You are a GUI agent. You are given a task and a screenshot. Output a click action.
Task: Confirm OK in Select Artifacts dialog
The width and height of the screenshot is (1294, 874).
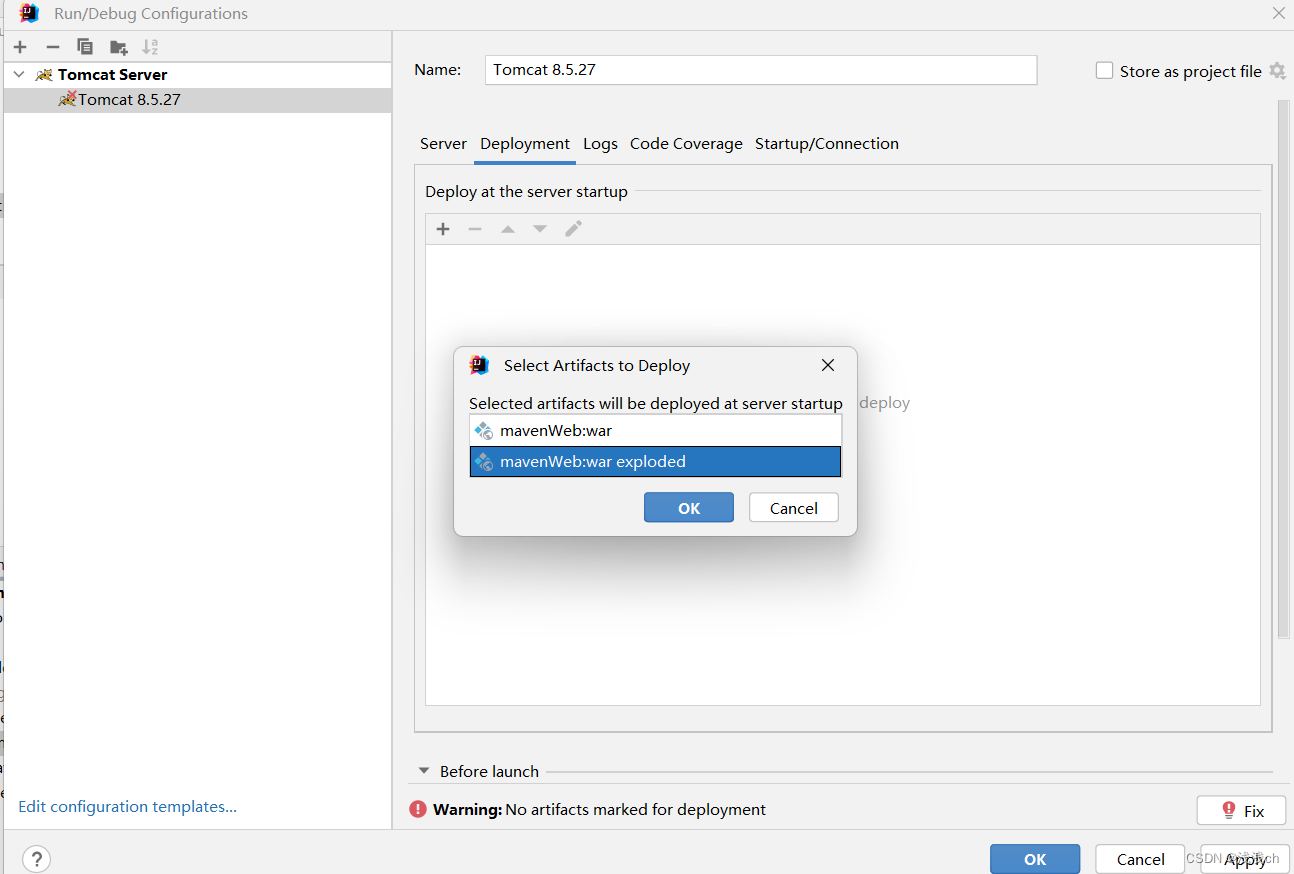689,508
